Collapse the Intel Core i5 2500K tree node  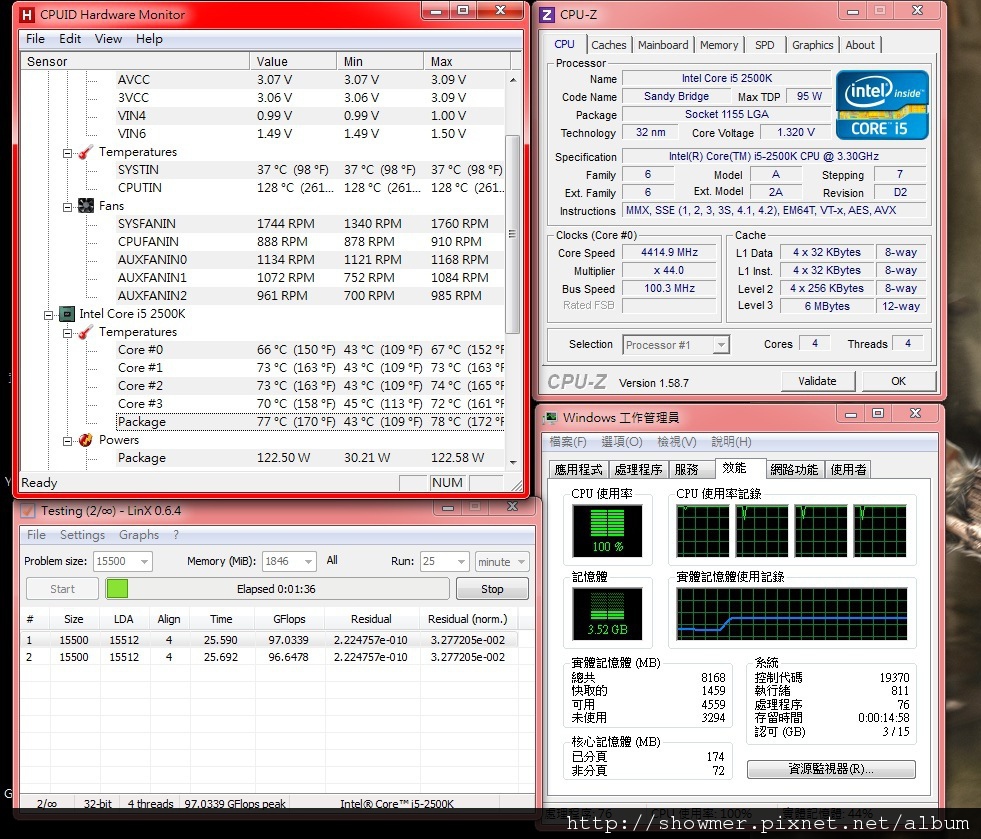point(49,314)
